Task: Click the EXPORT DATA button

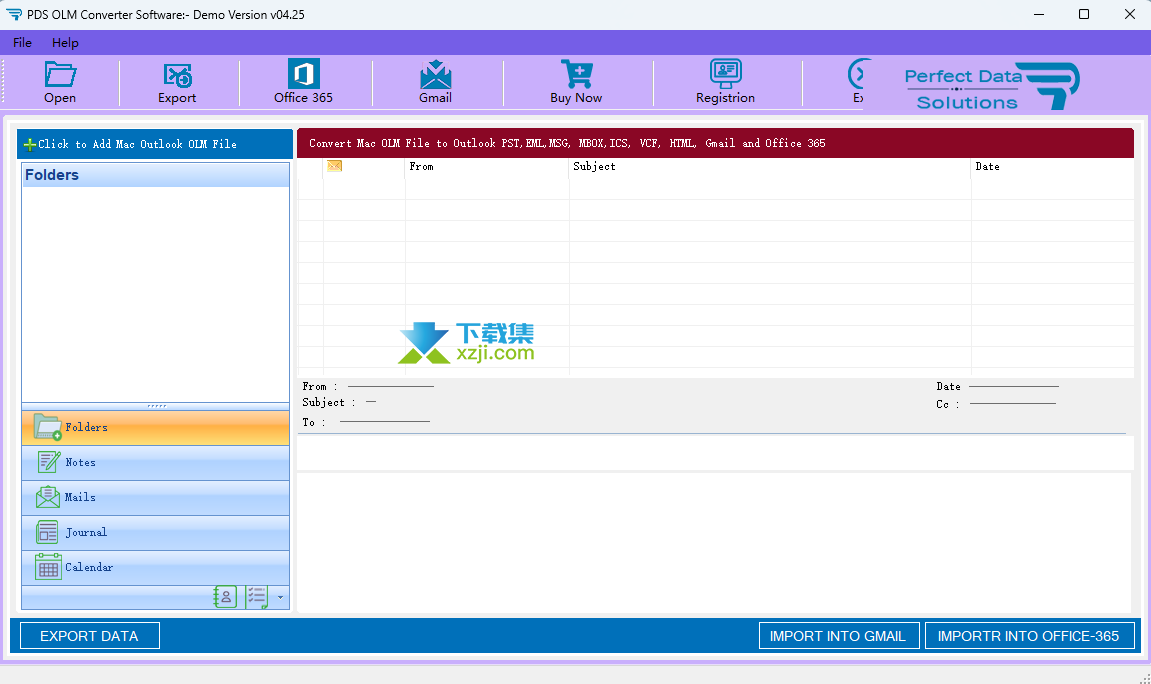Action: click(90, 636)
